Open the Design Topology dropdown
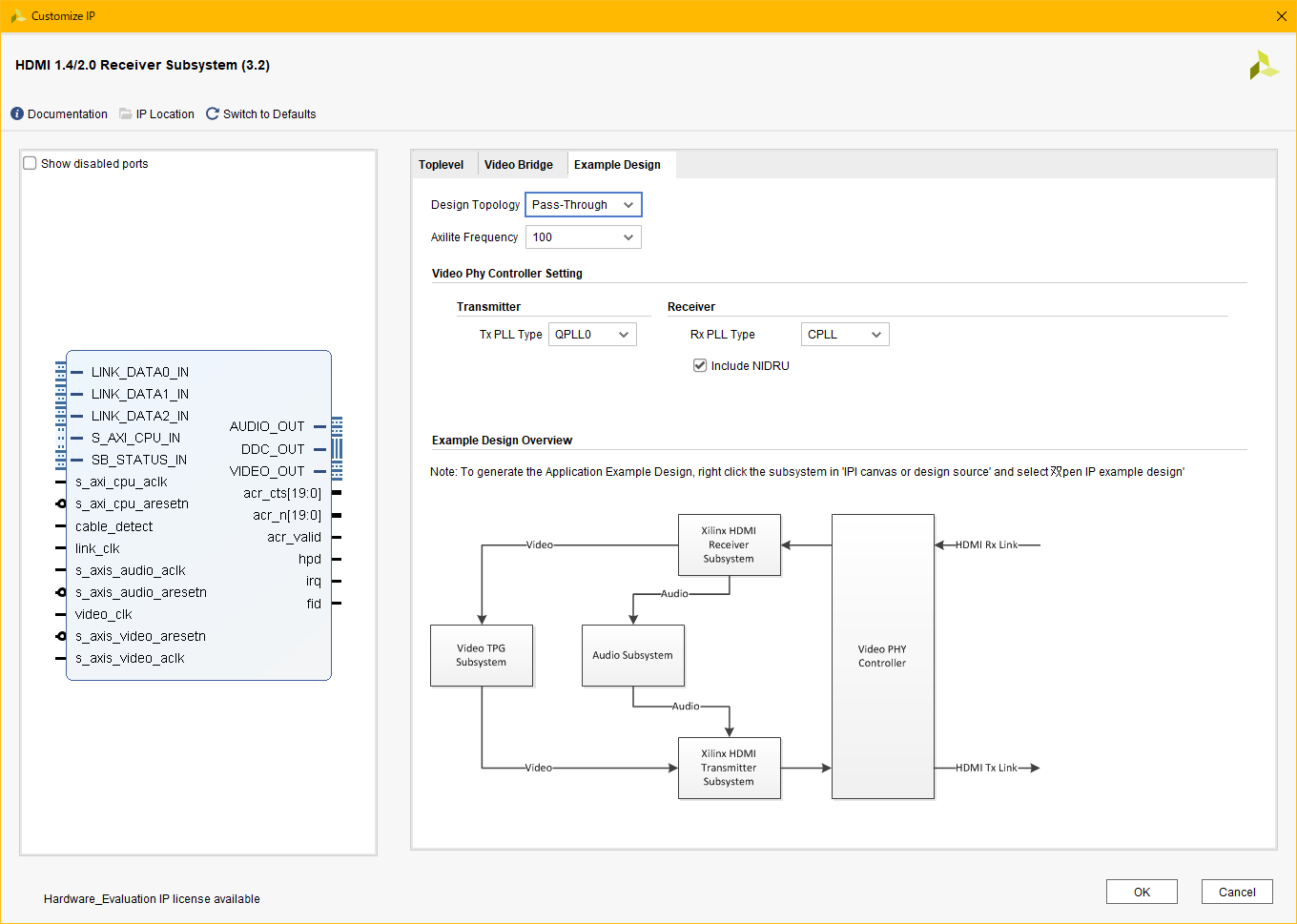Viewport: 1297px width, 924px height. pos(584,205)
